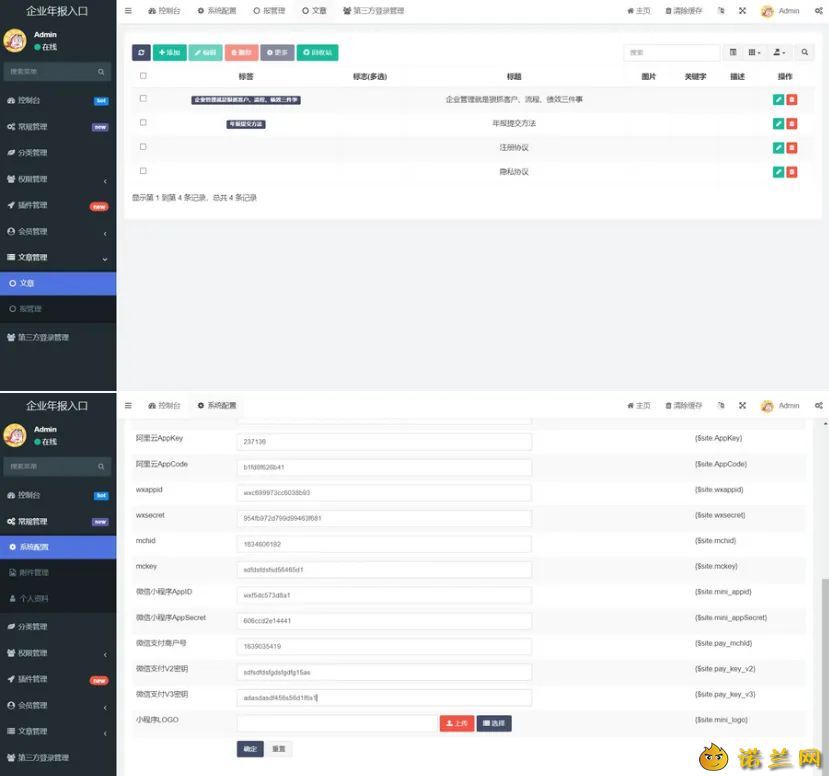Click the fullscreen icon in top header

click(742, 11)
